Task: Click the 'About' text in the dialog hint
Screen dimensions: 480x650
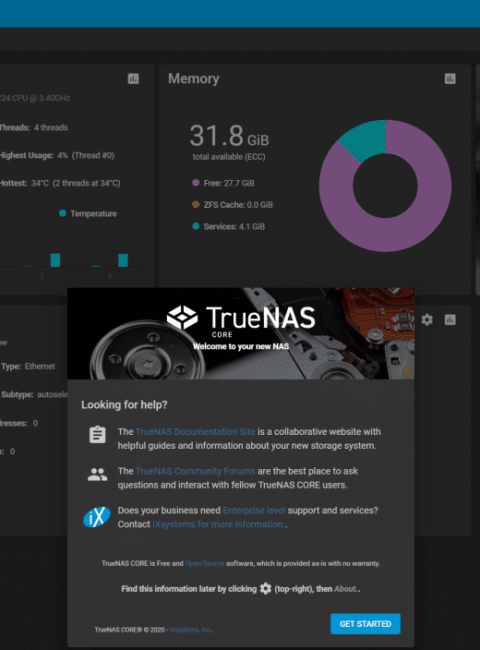Action: 346,589
